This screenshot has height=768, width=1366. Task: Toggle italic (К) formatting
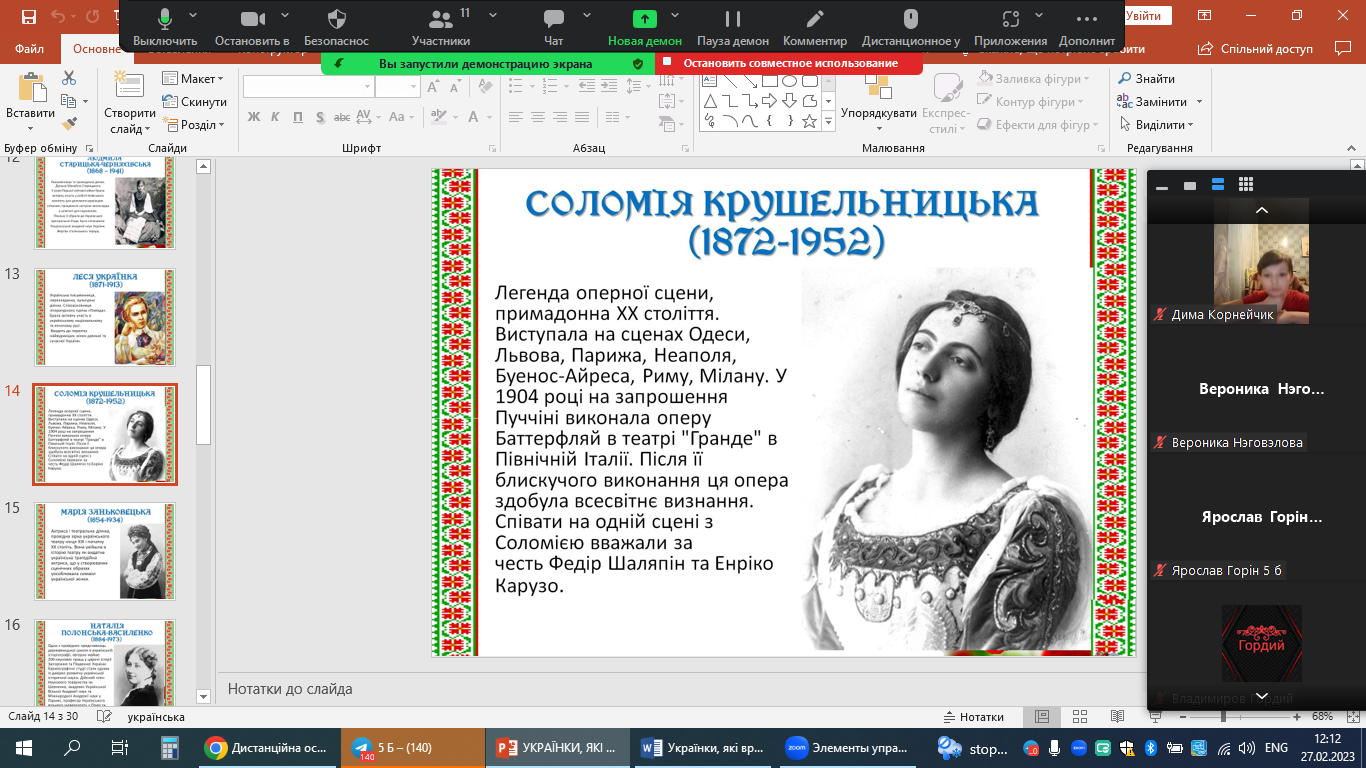275,117
